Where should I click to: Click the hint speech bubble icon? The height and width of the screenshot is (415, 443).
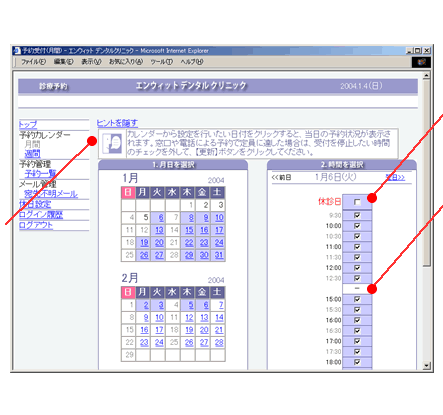coord(112,144)
